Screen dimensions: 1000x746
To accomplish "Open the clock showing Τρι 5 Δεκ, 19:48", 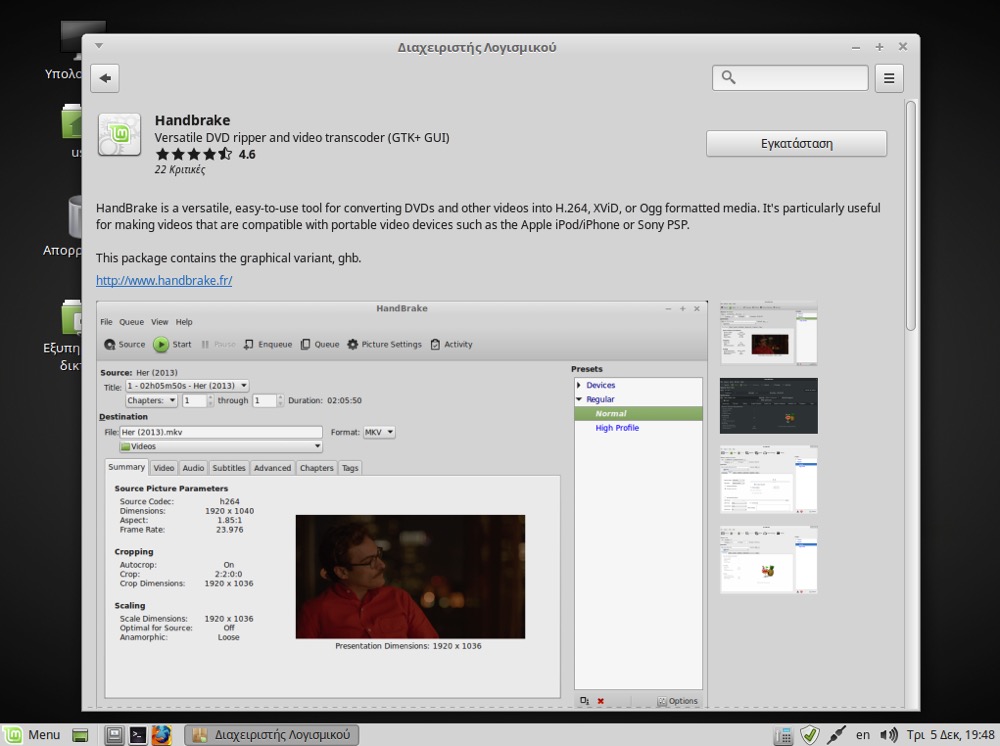I will pos(950,735).
